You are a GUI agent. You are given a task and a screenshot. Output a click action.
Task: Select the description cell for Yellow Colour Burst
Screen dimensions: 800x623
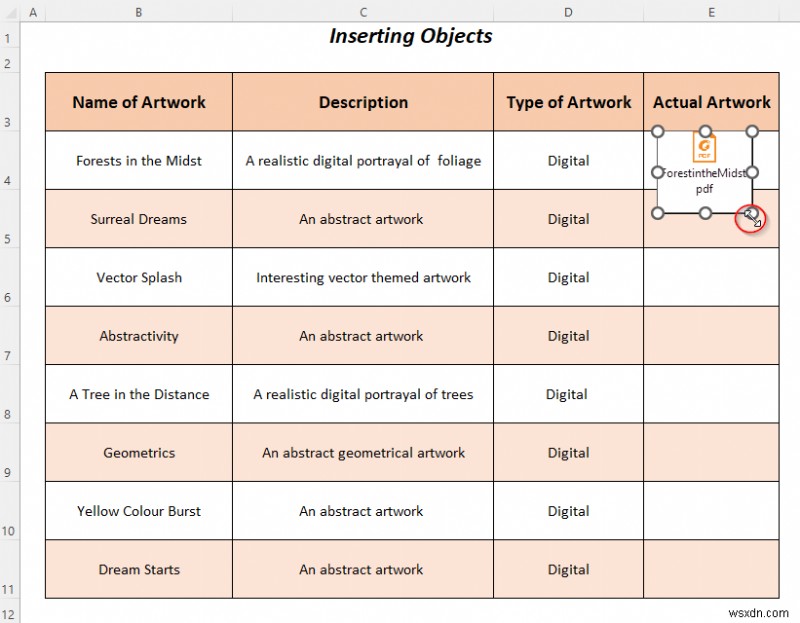pyautogui.click(x=363, y=510)
